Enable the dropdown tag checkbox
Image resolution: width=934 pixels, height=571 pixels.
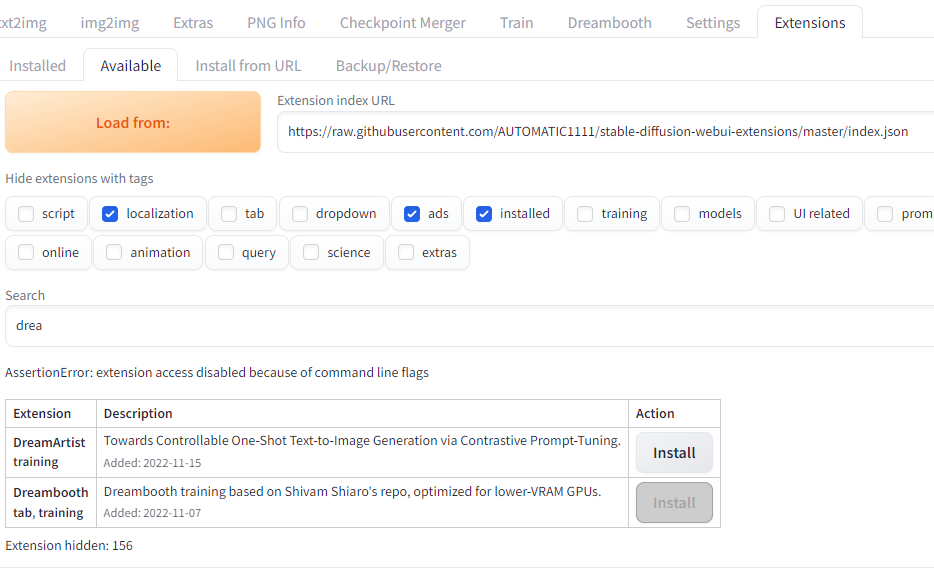[300, 214]
